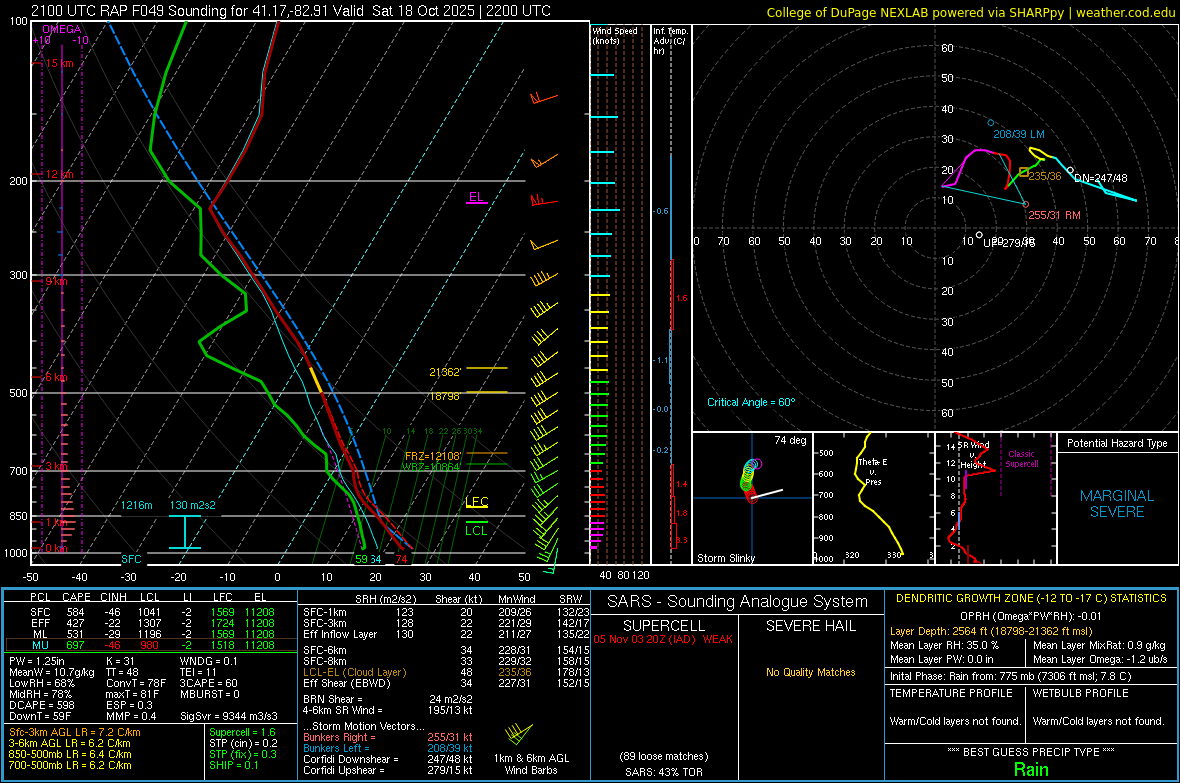This screenshot has height=783, width=1180.
Task: Click the magenta EL label on the skew-T
Action: pyautogui.click(x=476, y=197)
